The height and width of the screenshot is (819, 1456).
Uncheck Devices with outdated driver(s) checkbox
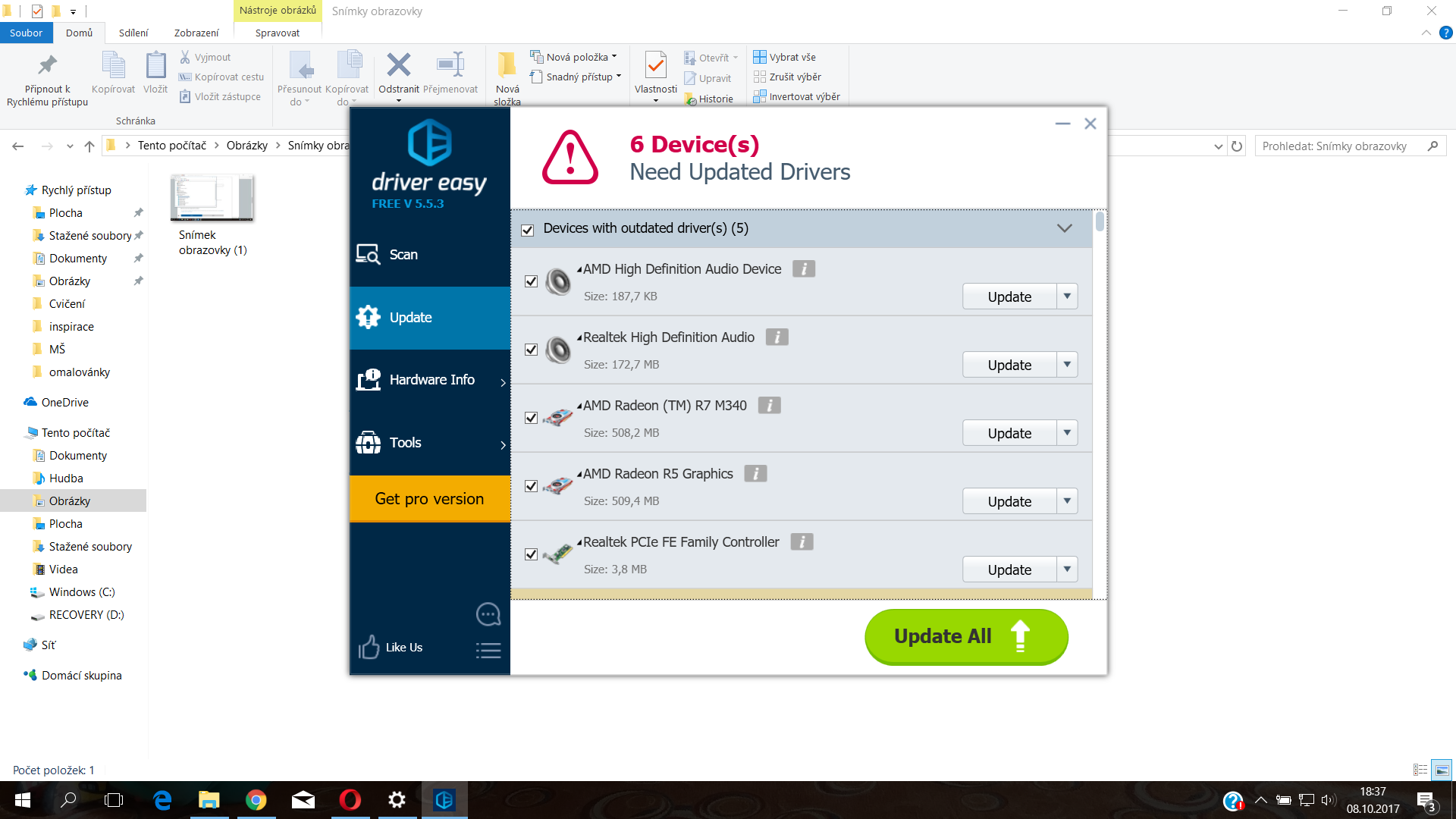tap(528, 230)
